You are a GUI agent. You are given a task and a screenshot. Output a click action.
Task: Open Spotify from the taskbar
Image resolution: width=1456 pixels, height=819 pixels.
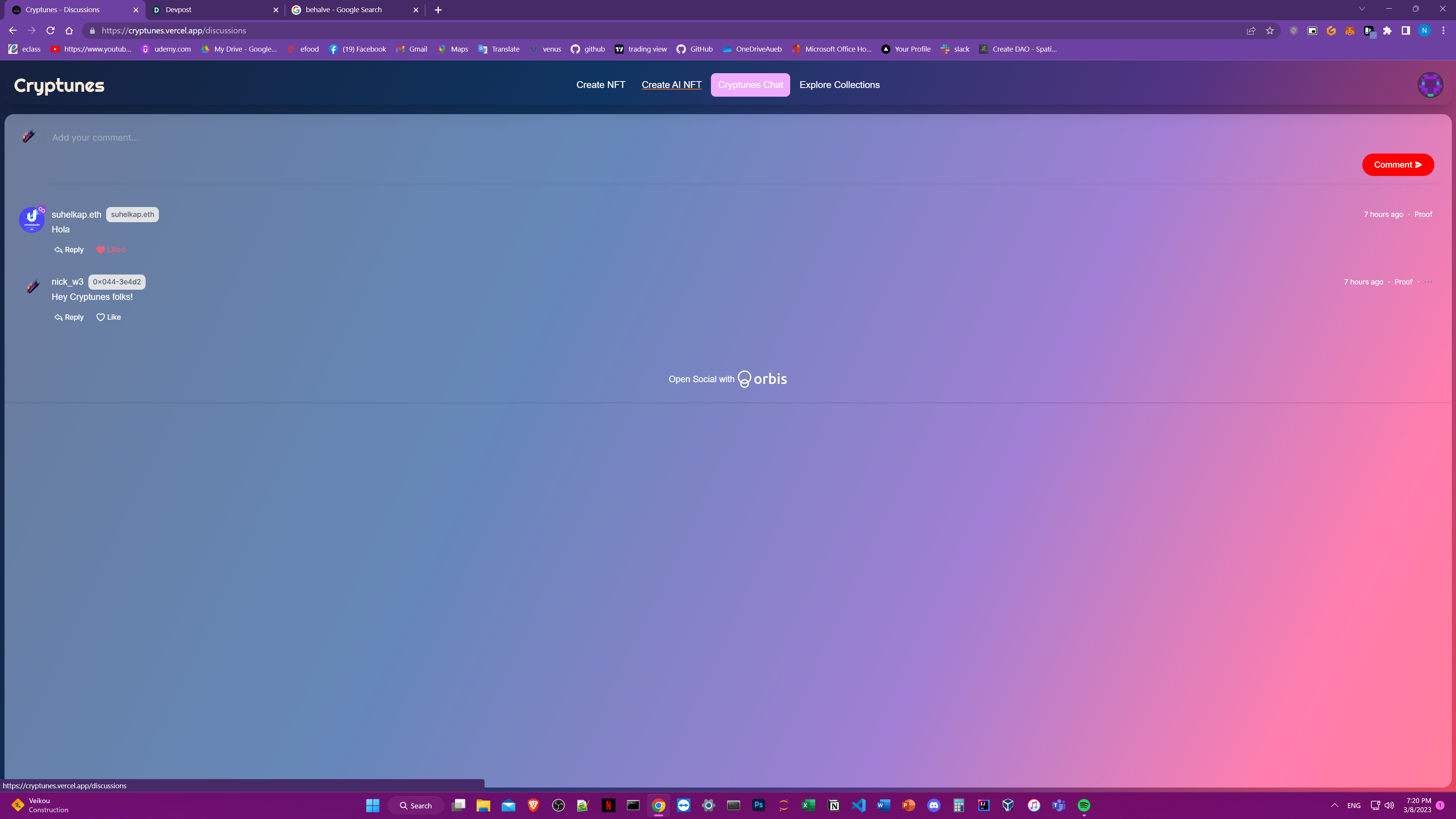click(1084, 805)
